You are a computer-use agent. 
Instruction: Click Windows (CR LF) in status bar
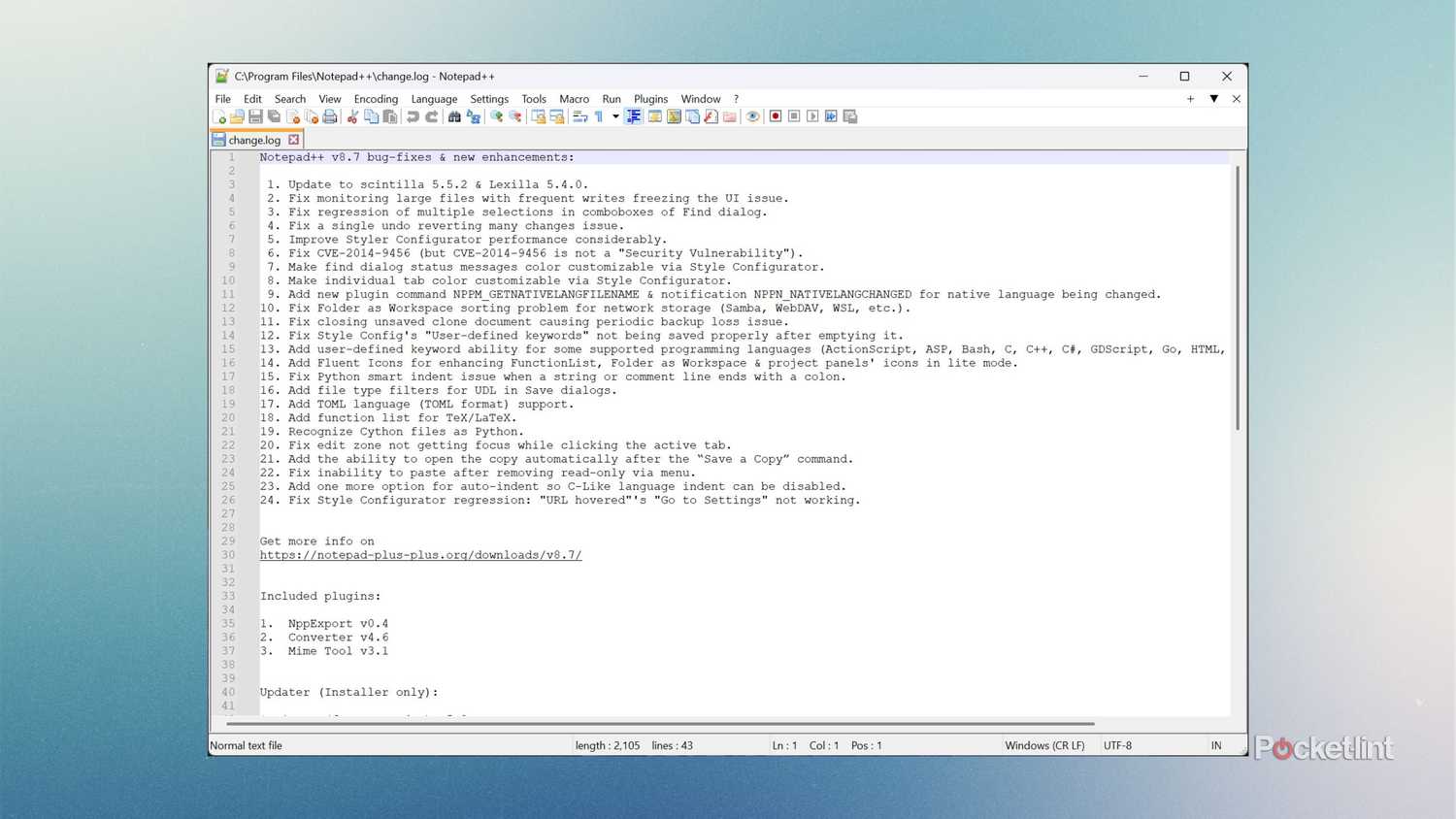[1044, 745]
